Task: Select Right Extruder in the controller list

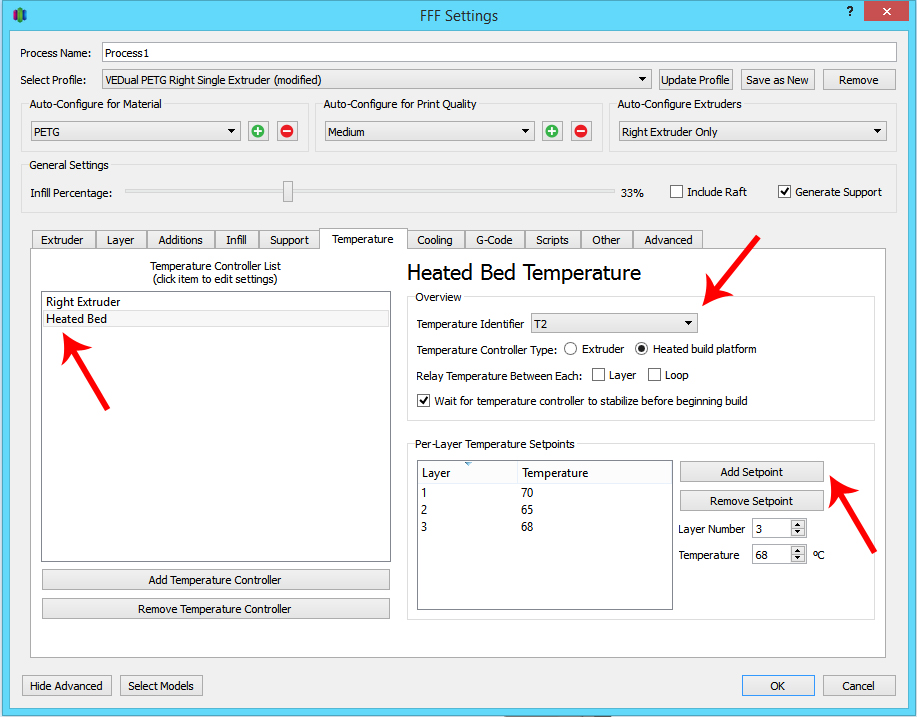Action: (84, 302)
